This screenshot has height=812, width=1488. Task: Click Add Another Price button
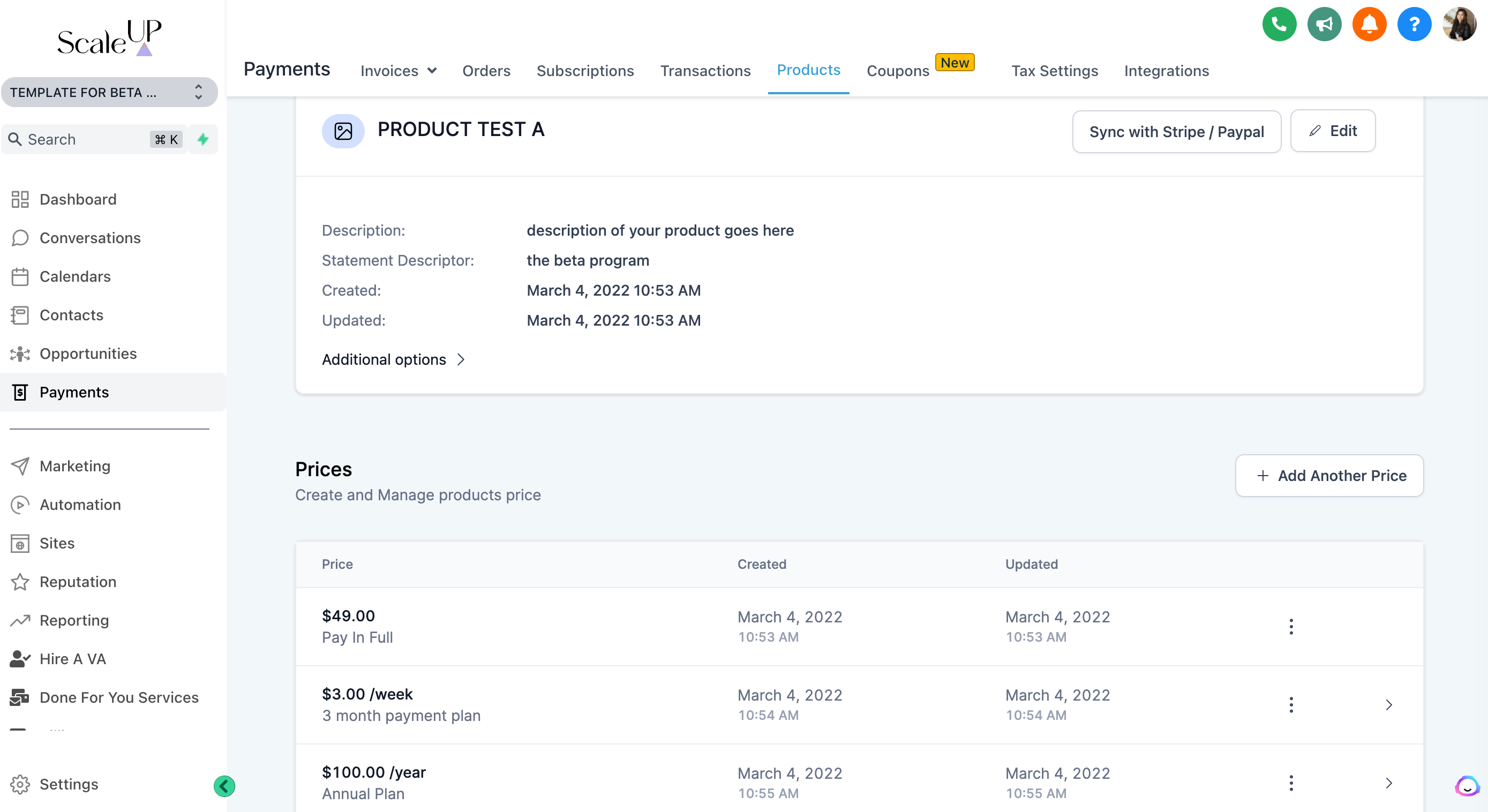tap(1329, 475)
